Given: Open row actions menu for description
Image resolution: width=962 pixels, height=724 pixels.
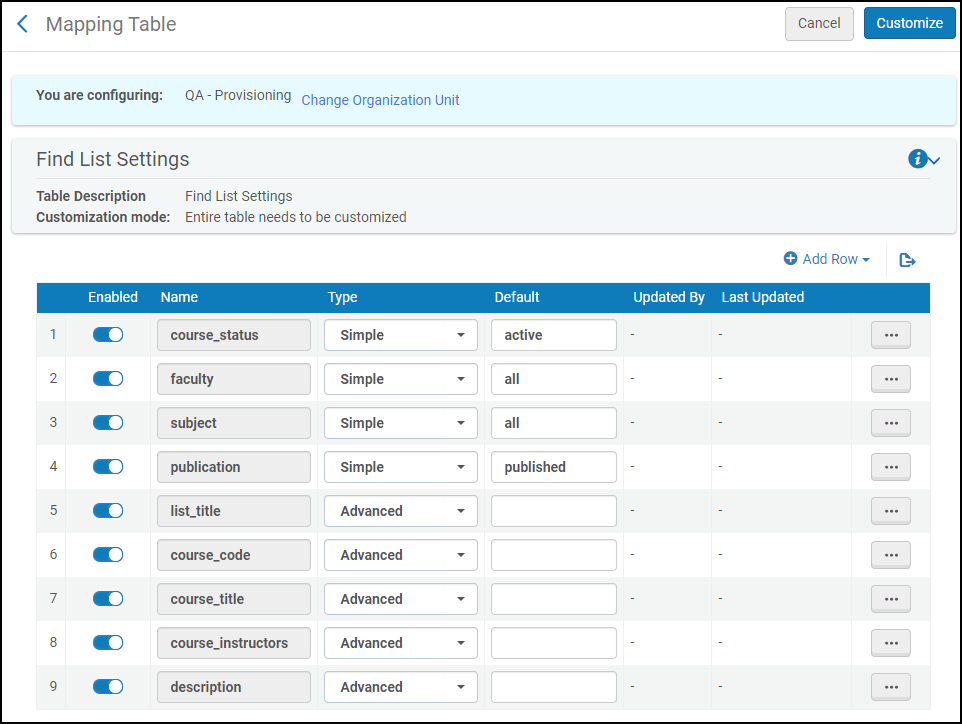Looking at the screenshot, I should click(890, 687).
